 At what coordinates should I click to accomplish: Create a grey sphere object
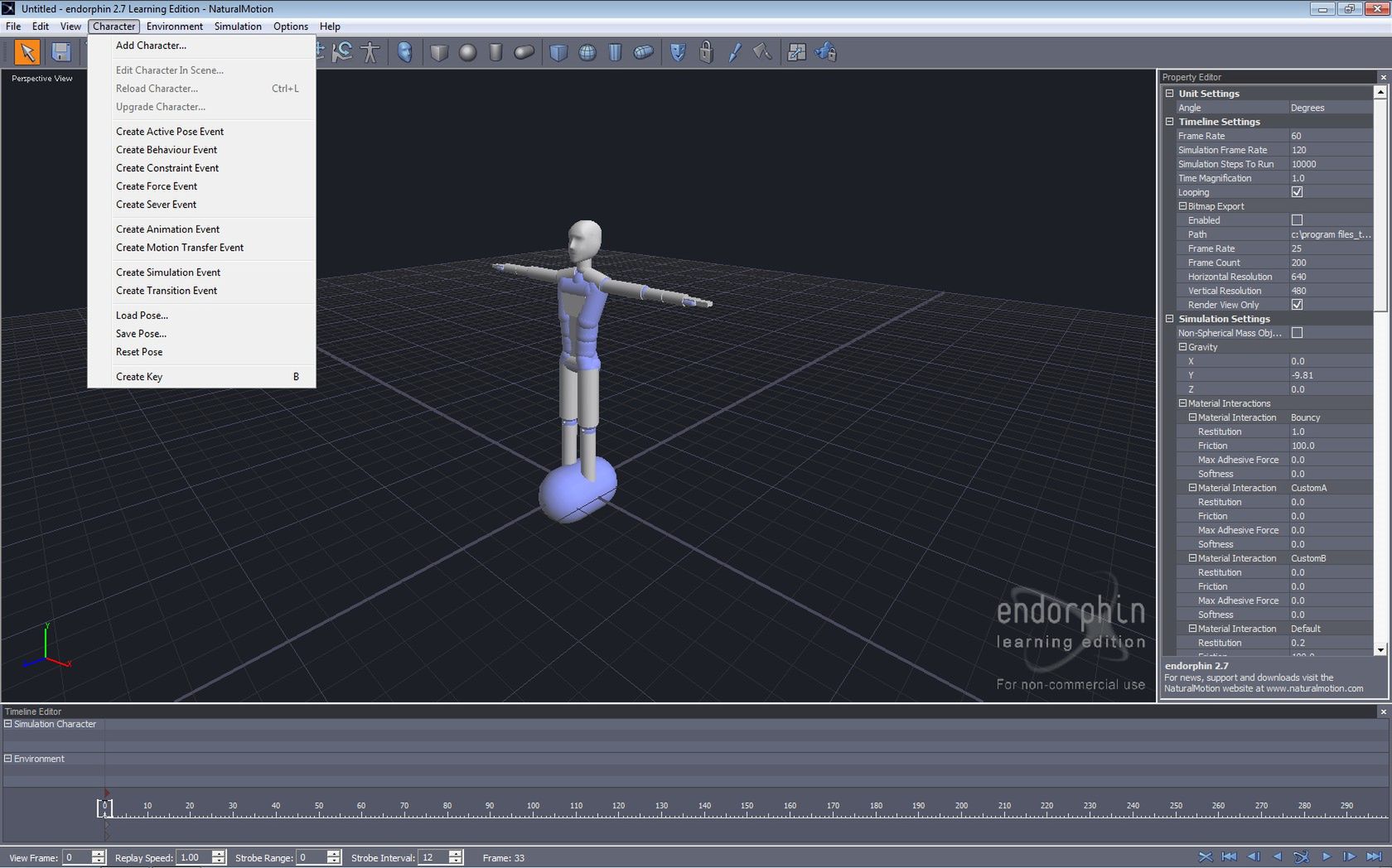(468, 52)
